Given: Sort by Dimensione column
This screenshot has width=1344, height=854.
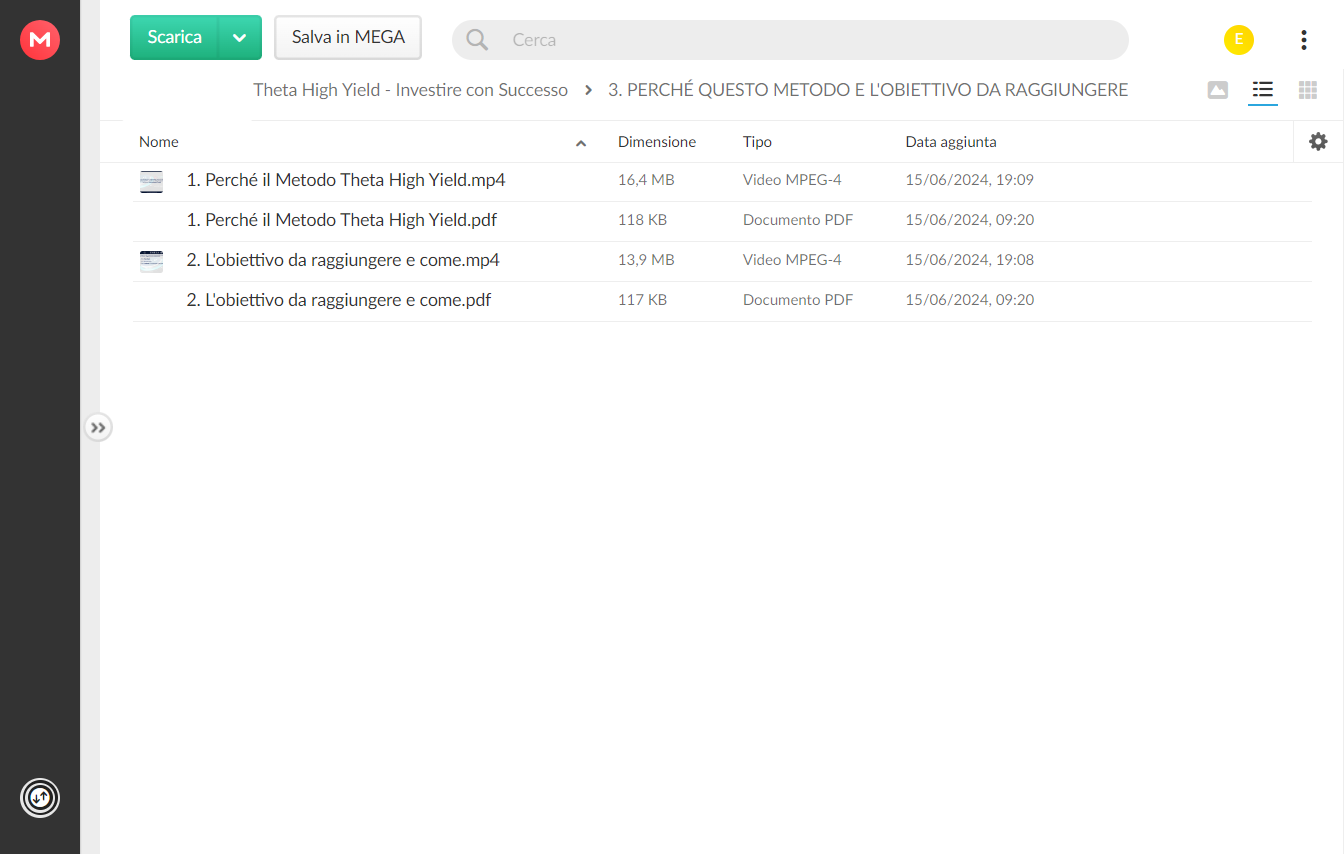Looking at the screenshot, I should [x=657, y=142].
